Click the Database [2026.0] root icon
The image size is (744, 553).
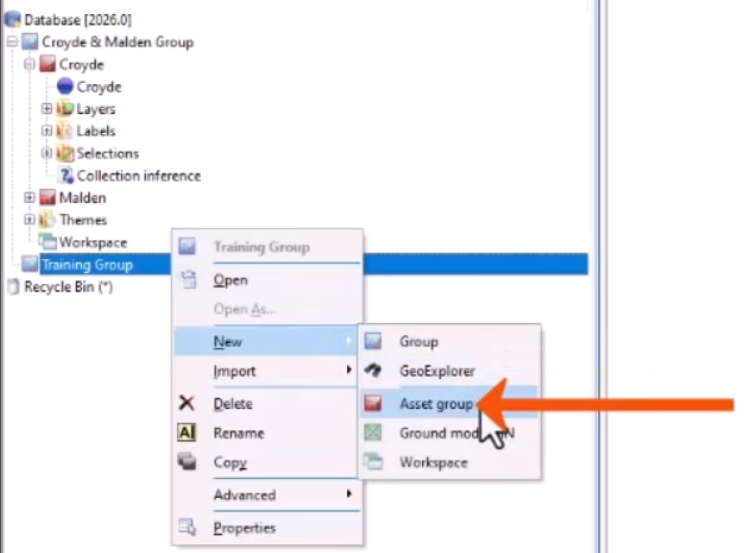click(13, 20)
